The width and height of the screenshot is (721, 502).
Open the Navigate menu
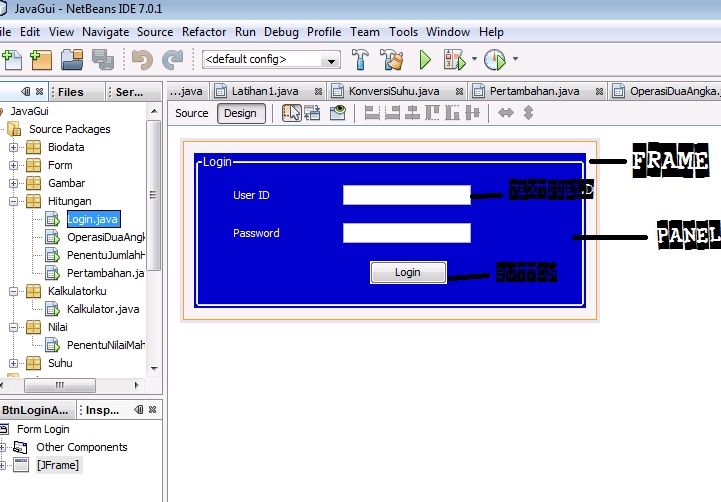point(105,32)
